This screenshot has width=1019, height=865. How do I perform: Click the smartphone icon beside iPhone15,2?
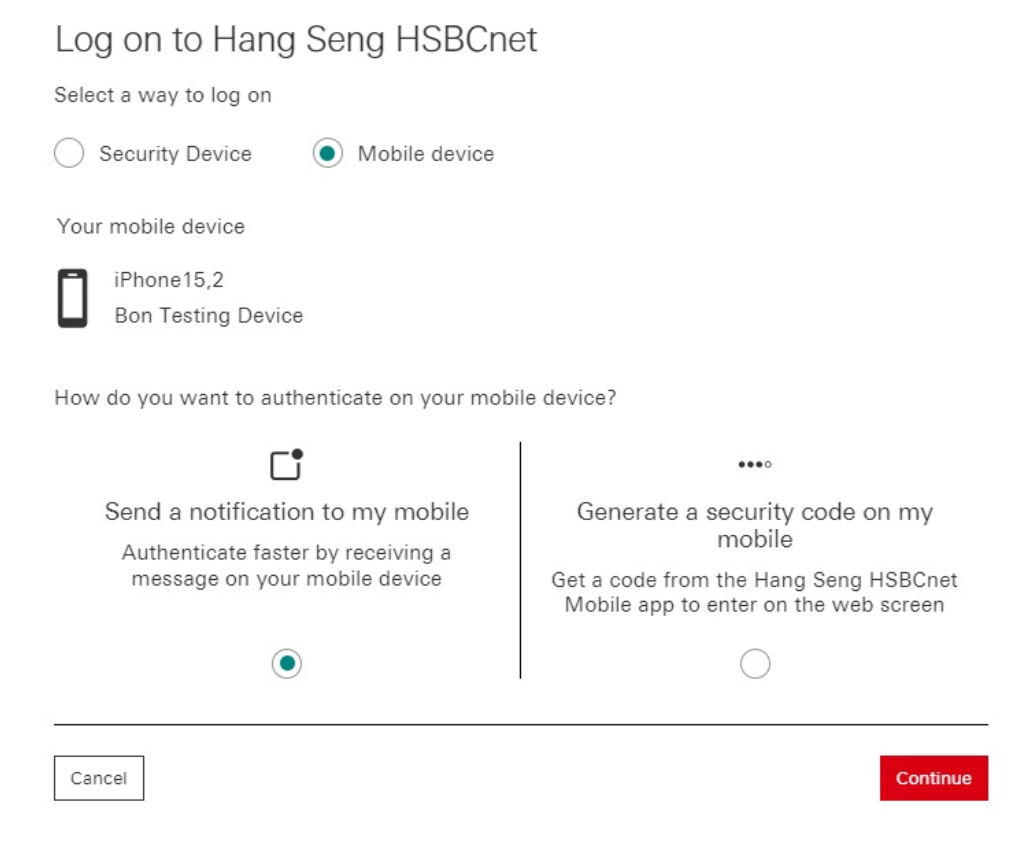click(x=71, y=296)
